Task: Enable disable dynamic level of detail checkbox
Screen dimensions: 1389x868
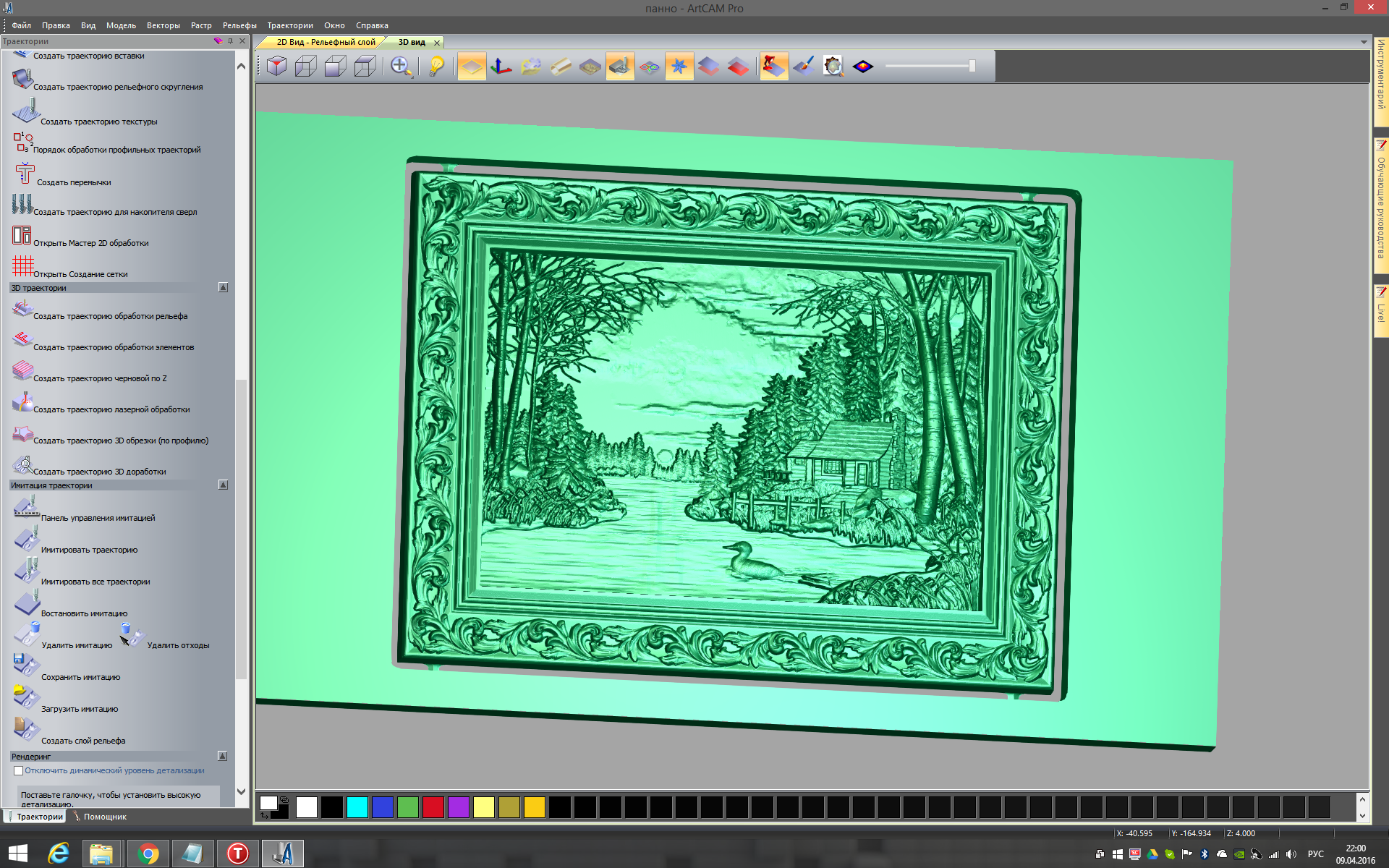Action: pos(19,770)
